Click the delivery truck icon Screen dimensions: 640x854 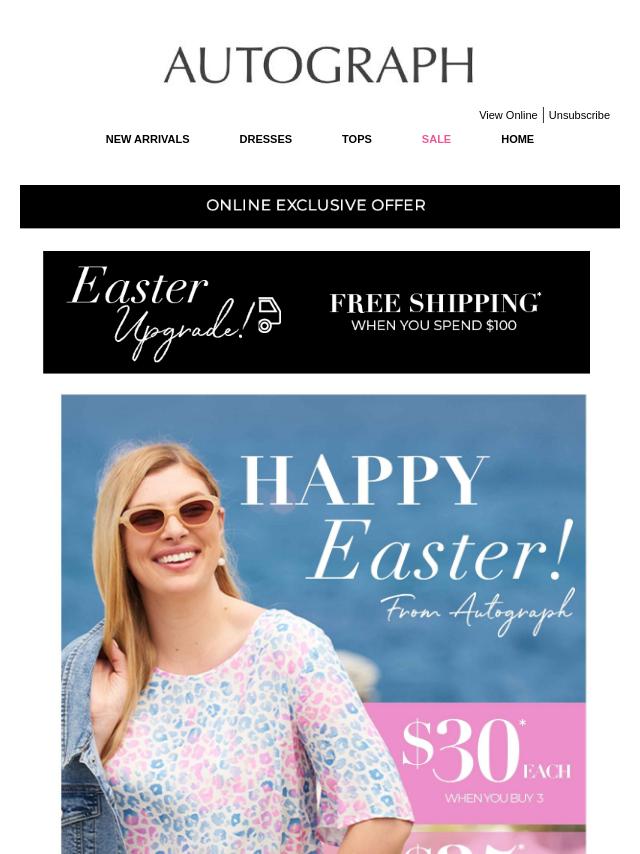click(x=269, y=315)
